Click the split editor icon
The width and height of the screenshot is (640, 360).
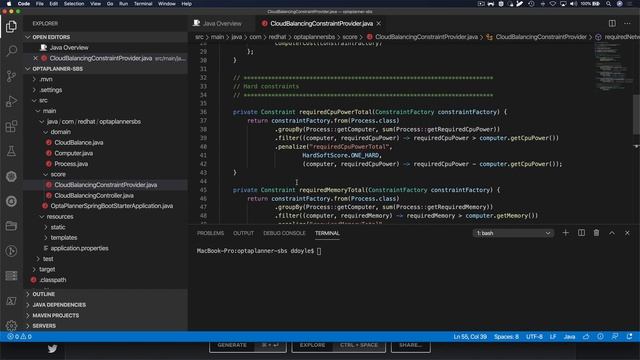612,23
